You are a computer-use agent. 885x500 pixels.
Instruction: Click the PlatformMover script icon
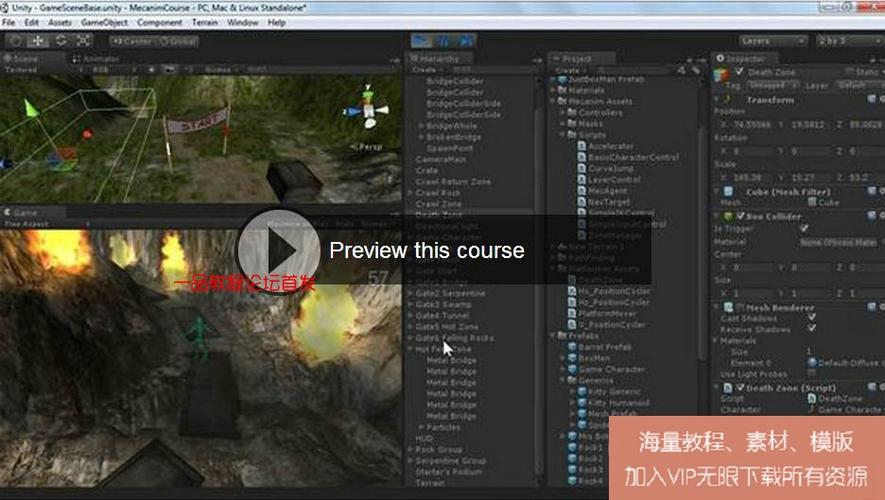(572, 313)
